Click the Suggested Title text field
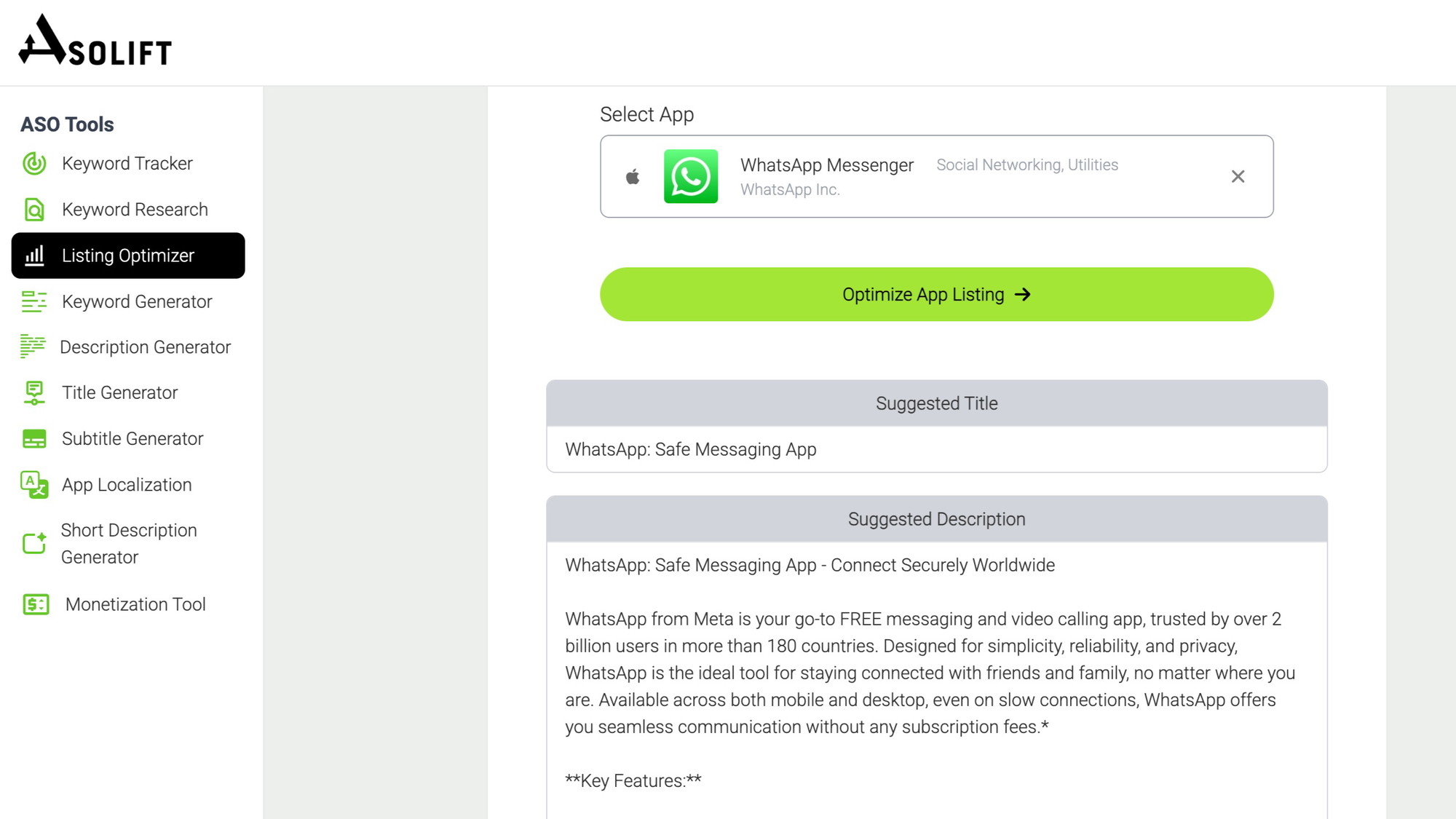 point(937,449)
